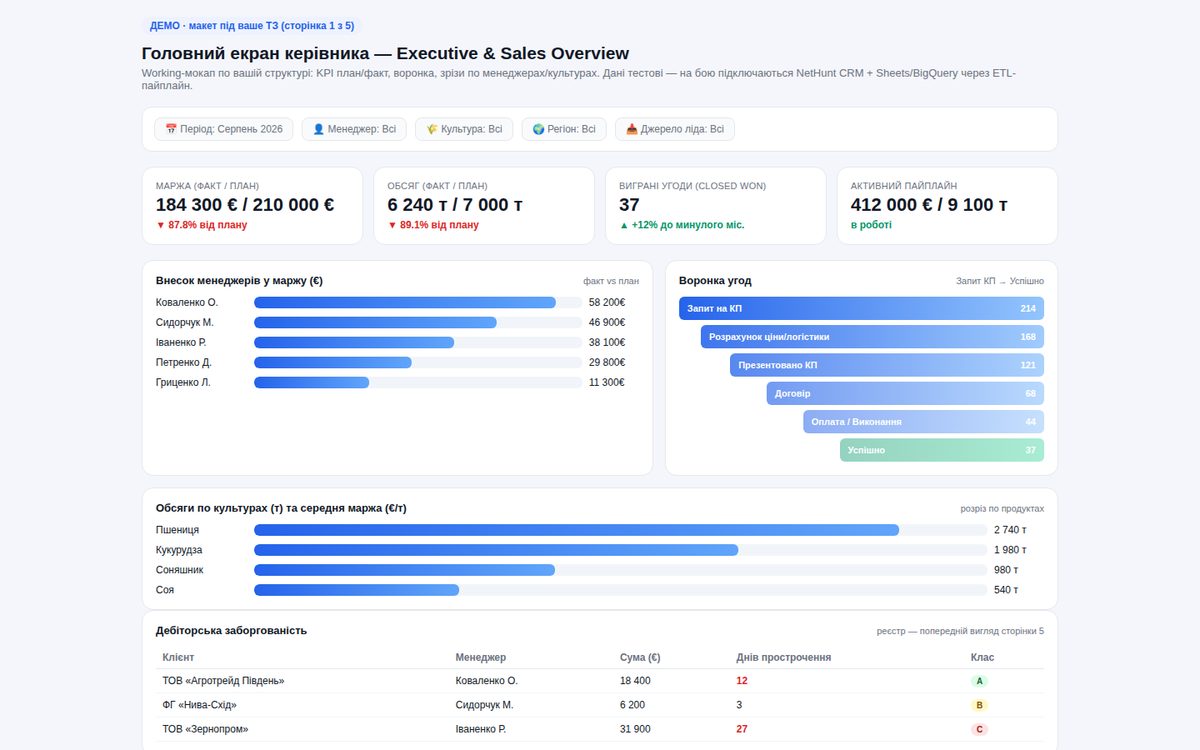Viewport: 1200px width, 750px height.
Task: Click the ТОВ «Агротрейд Південь» client cell
Action: pos(224,681)
